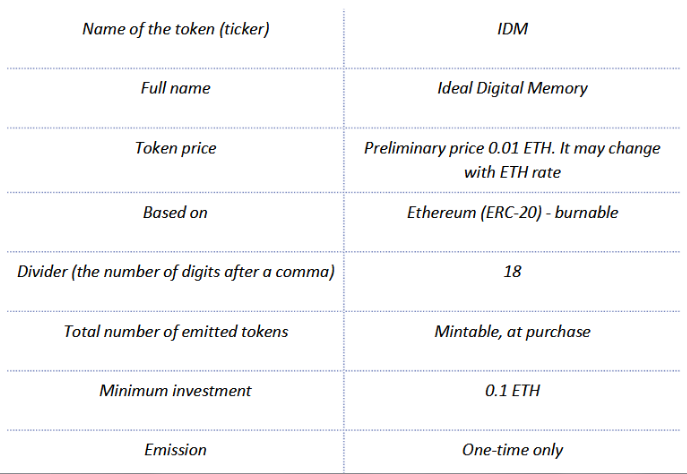
Task: Select 'Mintable, at purchase' value
Action: 512,332
